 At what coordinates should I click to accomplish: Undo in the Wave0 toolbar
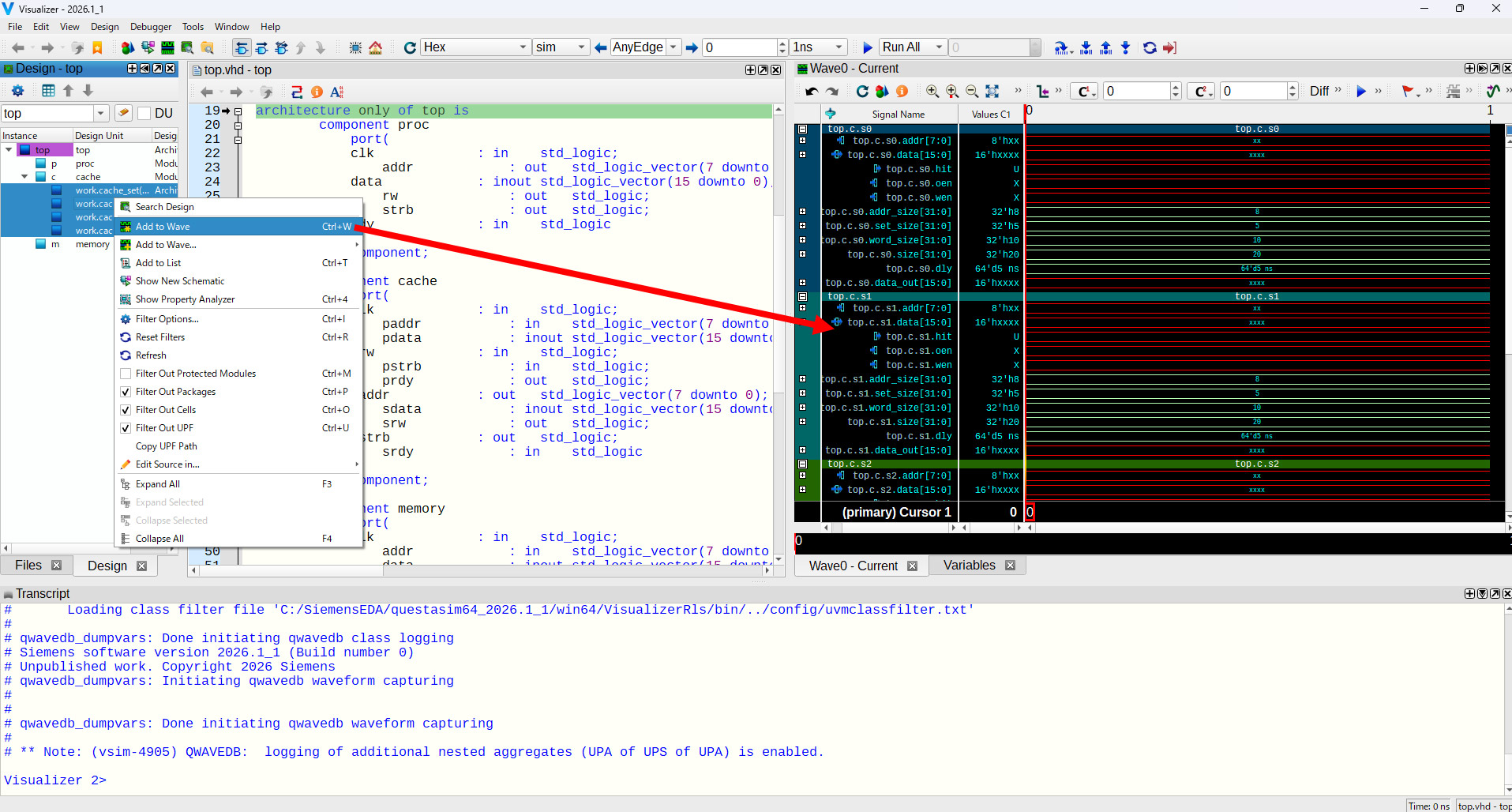tap(812, 91)
